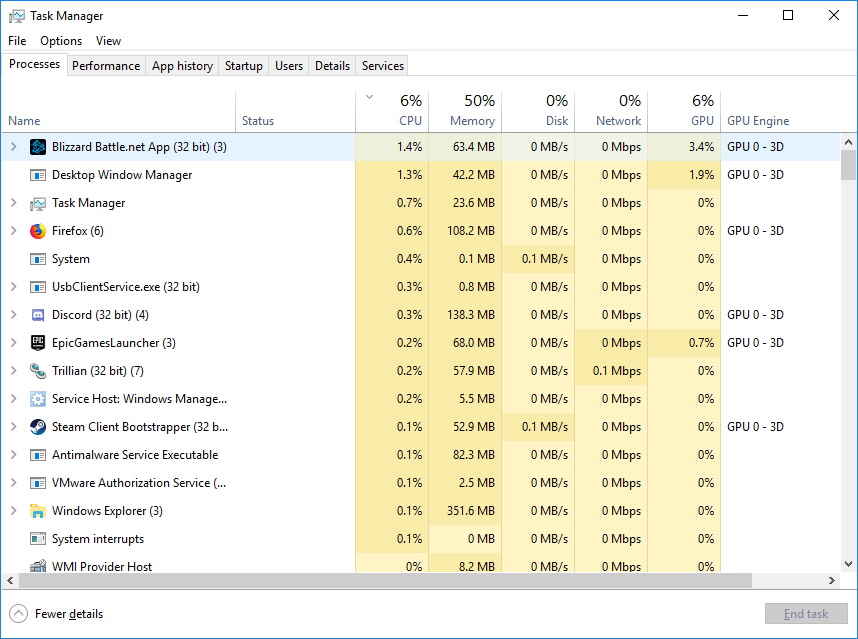Click the Fewer details link
The width and height of the screenshot is (858, 639).
pos(69,614)
